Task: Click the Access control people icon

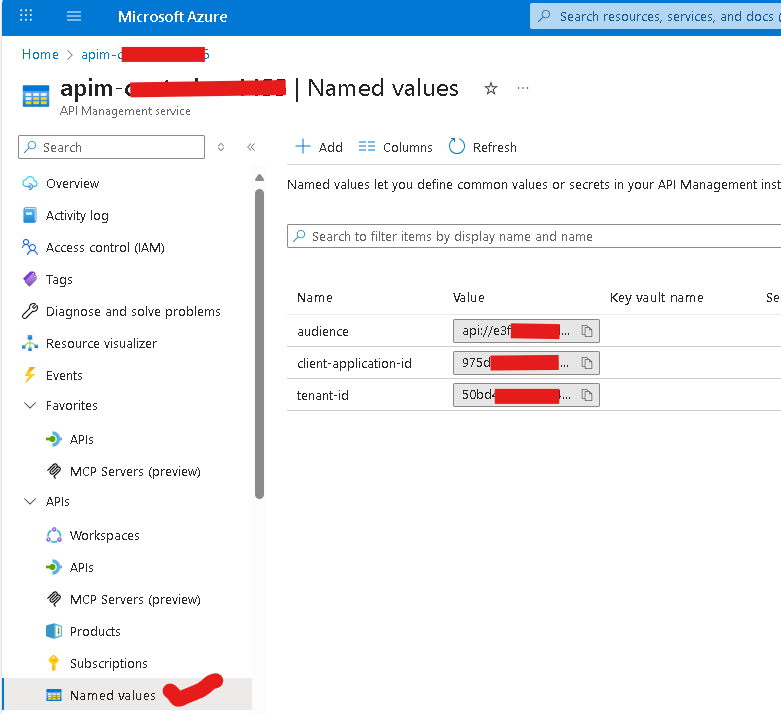Action: (30, 247)
